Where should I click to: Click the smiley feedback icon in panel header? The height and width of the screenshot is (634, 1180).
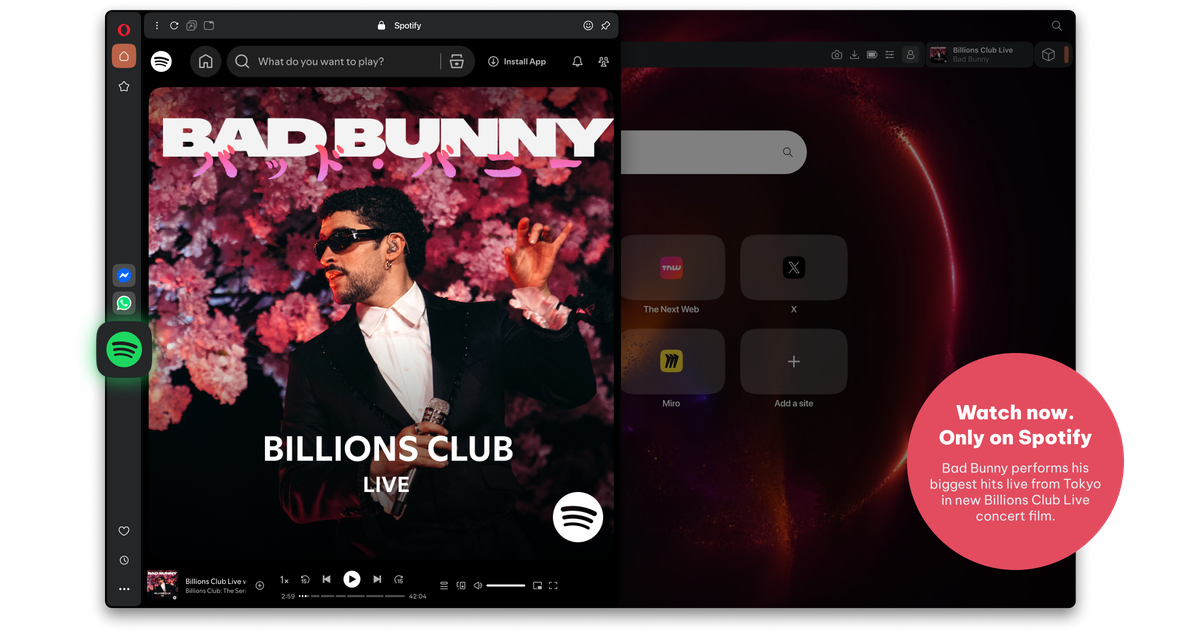(588, 26)
